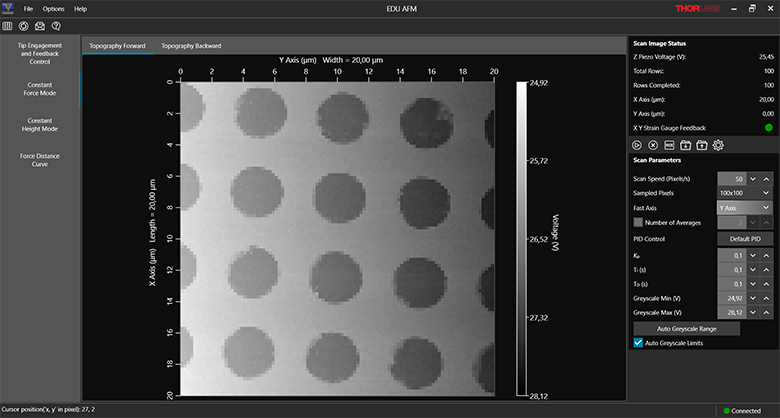
Task: Open the Sampled Pixels dropdown
Action: tap(743, 192)
